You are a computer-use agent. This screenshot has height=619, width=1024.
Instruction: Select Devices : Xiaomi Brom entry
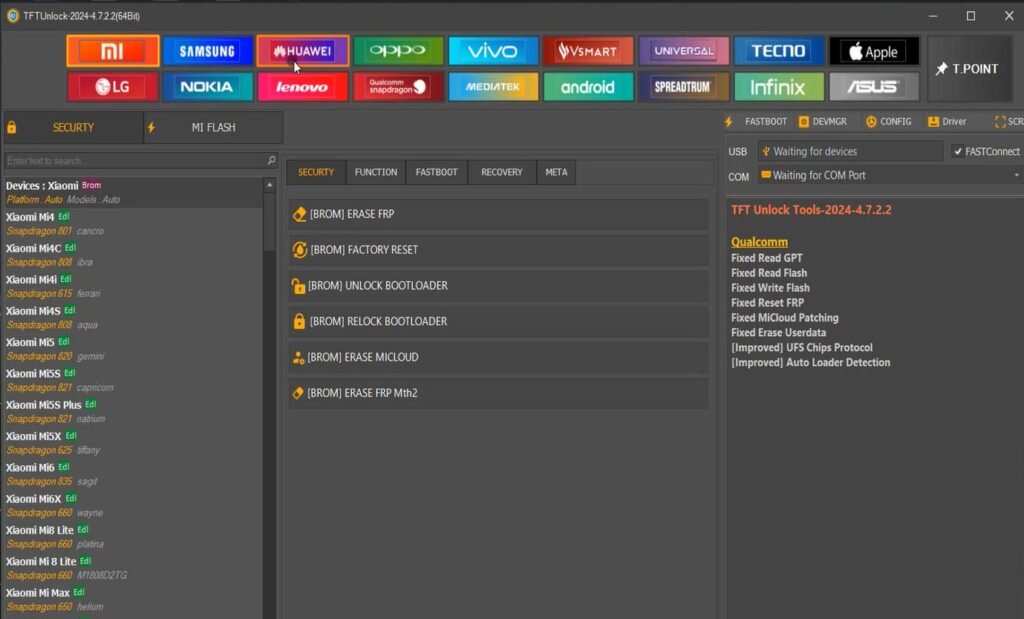[x=133, y=193]
